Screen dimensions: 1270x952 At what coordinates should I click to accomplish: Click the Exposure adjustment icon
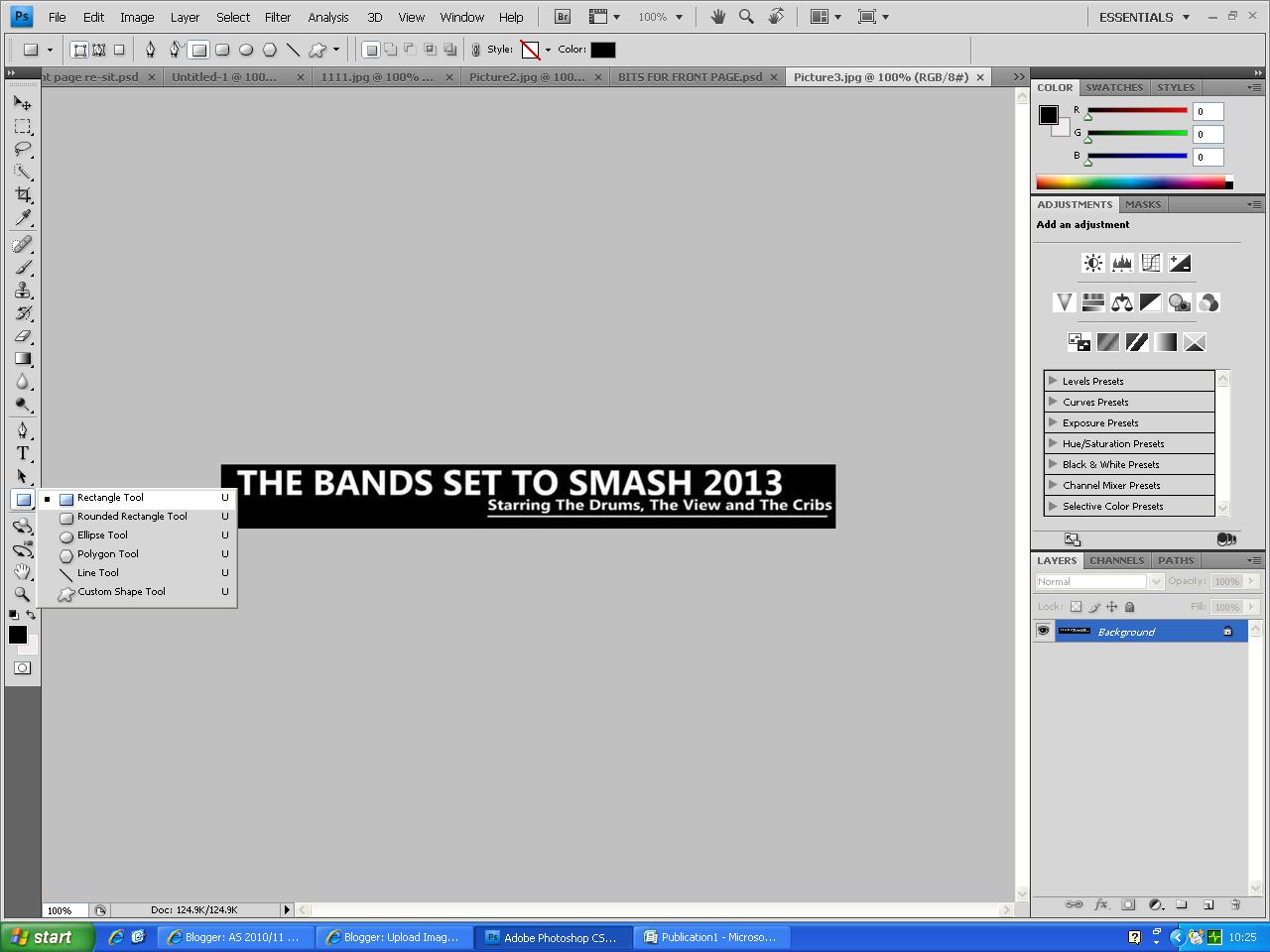tap(1180, 263)
